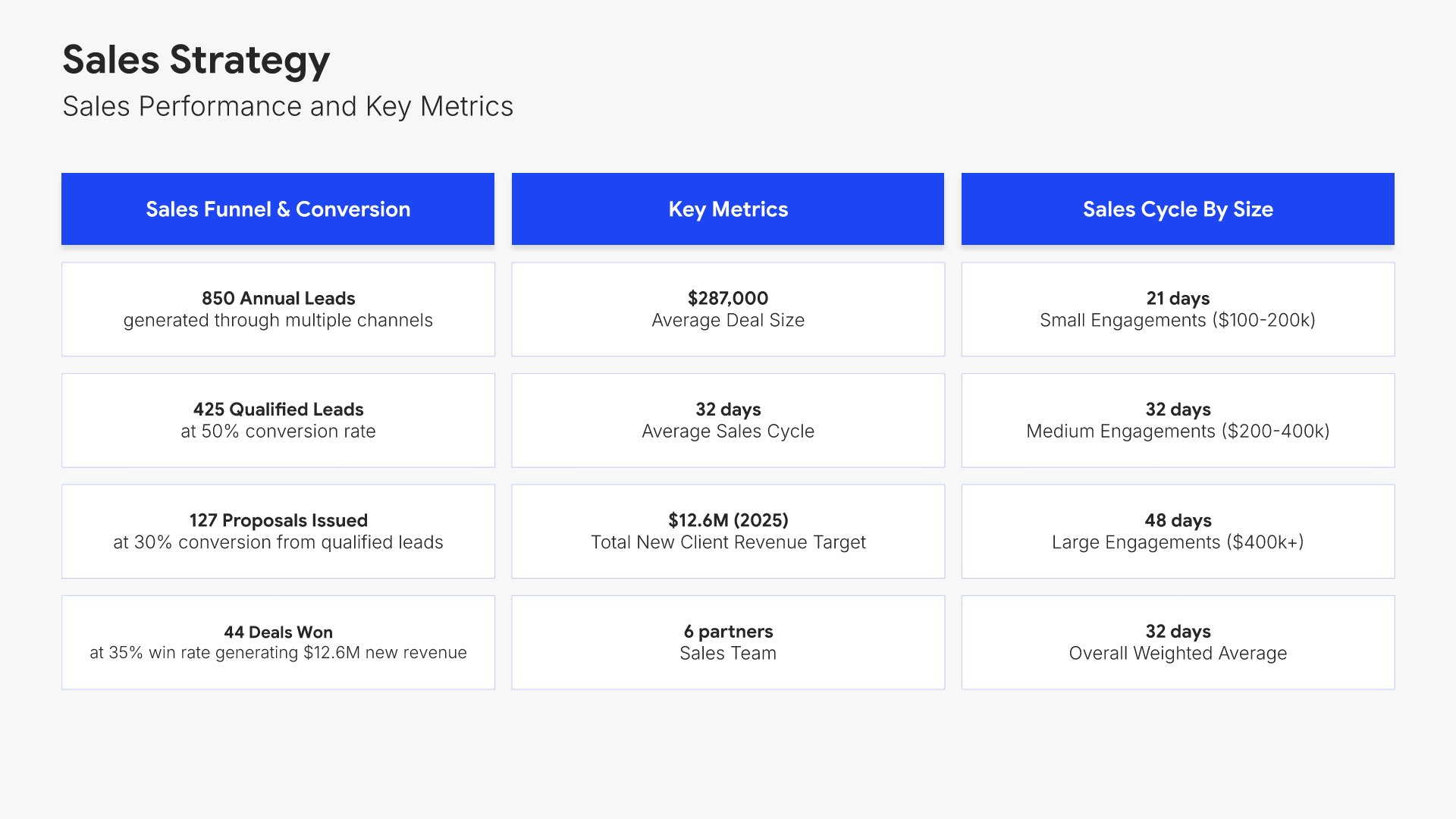Click 'at 35% win rate generating $12.6M' text
Viewport: 1456px width, 819px height.
click(x=278, y=653)
